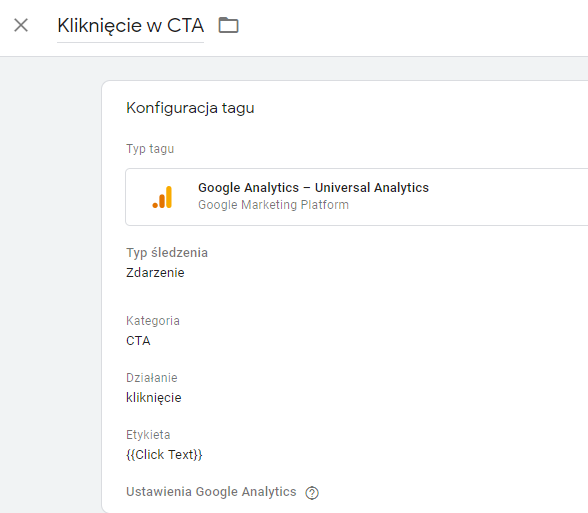
Task: Click the Etykieta field label
Action: pos(148,435)
